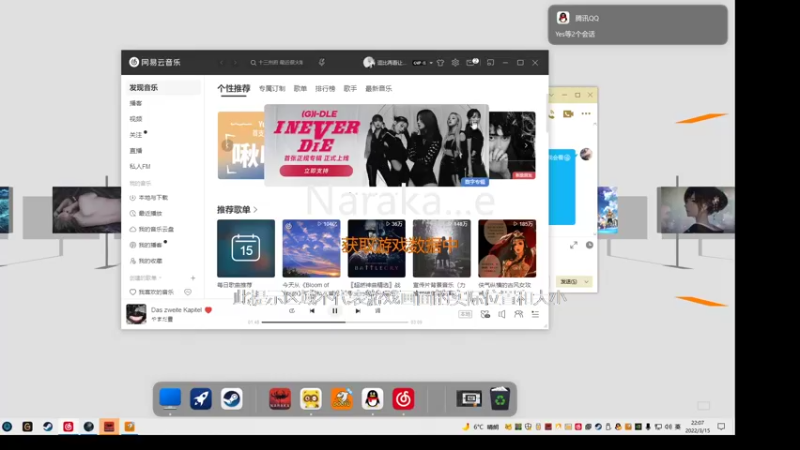Switch to mini player mode
Image resolution: width=800 pixels, height=450 pixels.
tap(490, 63)
